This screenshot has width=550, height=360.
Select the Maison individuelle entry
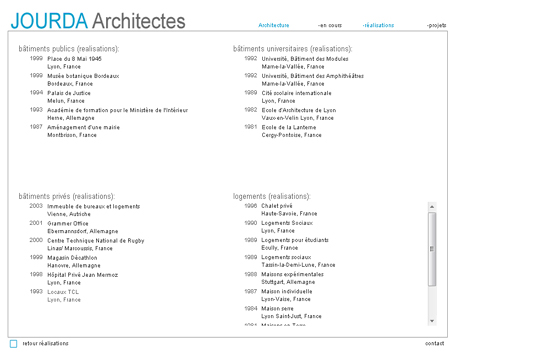coord(287,292)
